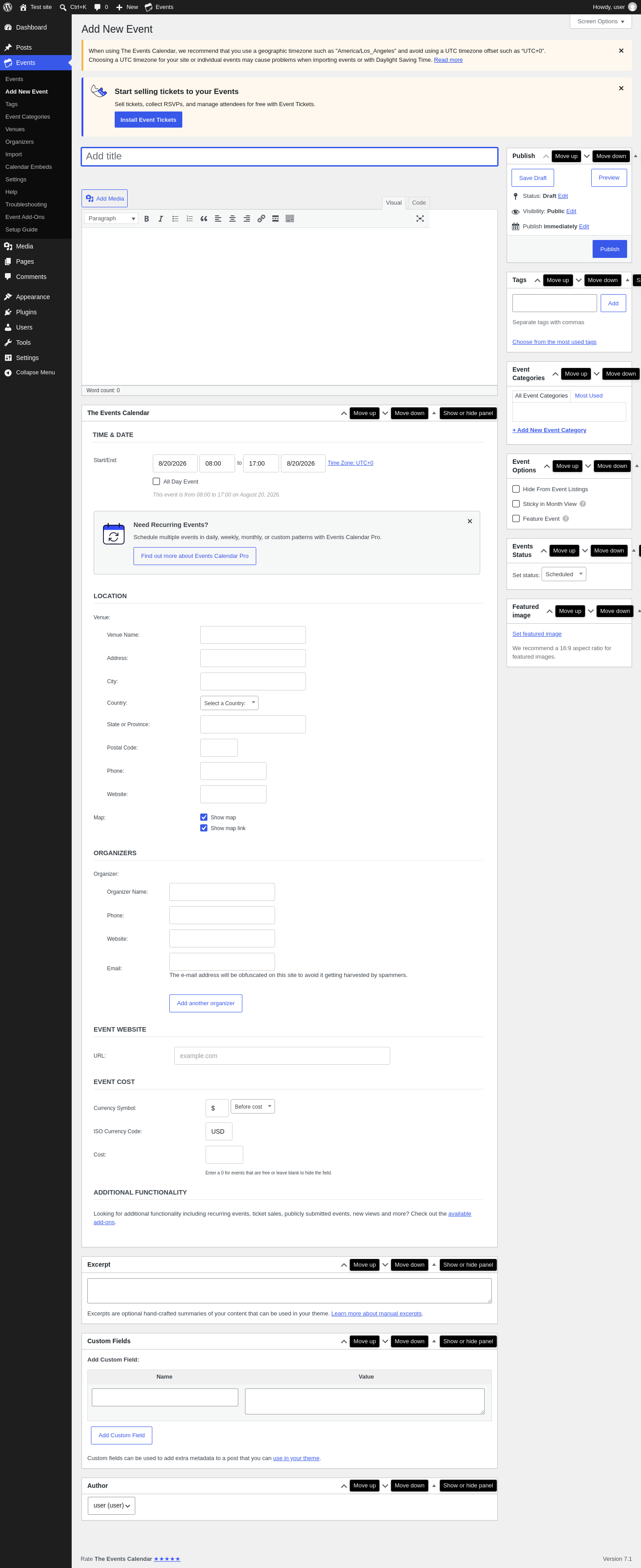The height and width of the screenshot is (1568, 641).
Task: View comments from the admin bar
Action: click(x=101, y=7)
